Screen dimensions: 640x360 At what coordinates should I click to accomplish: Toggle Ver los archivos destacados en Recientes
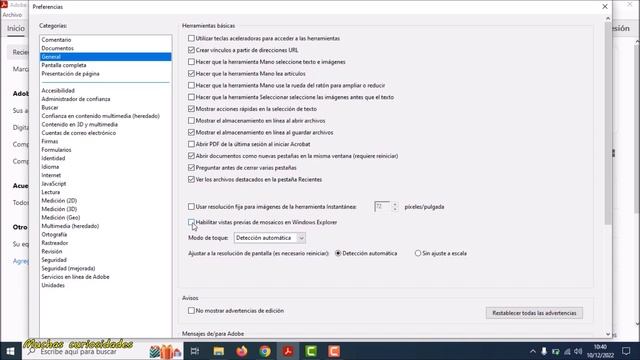pyautogui.click(x=191, y=180)
